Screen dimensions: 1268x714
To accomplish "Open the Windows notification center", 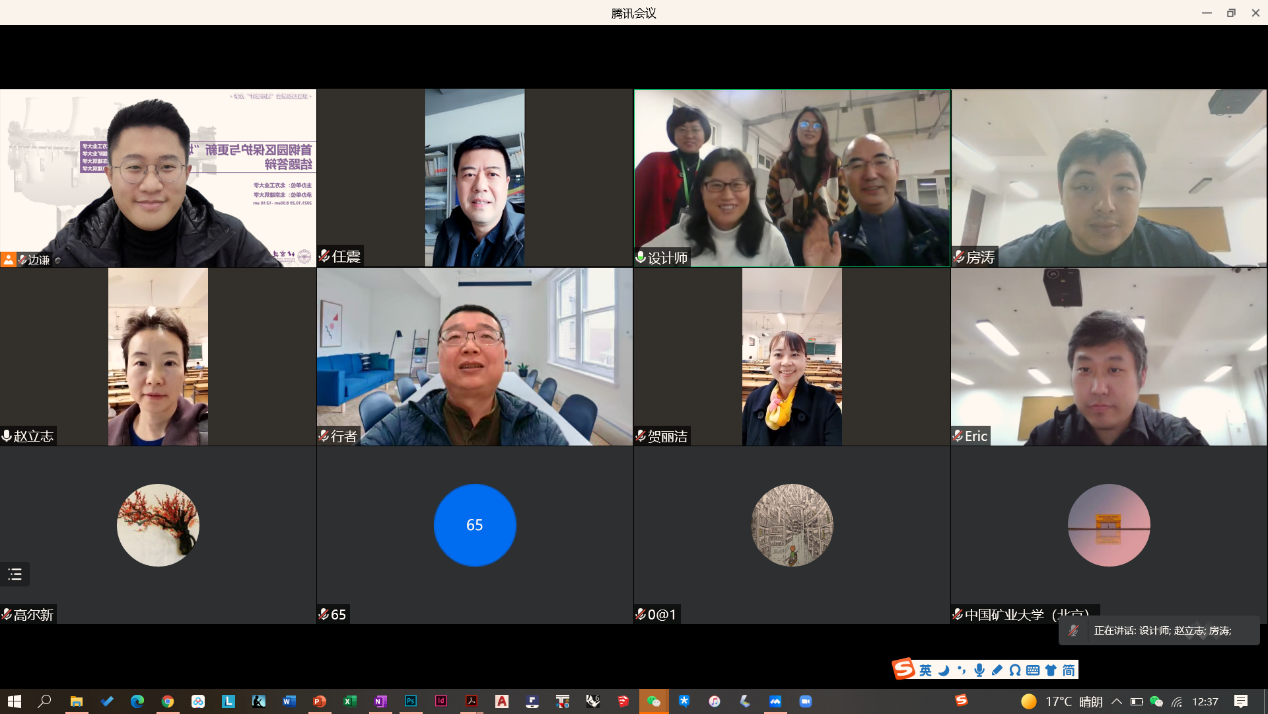I will point(1241,702).
